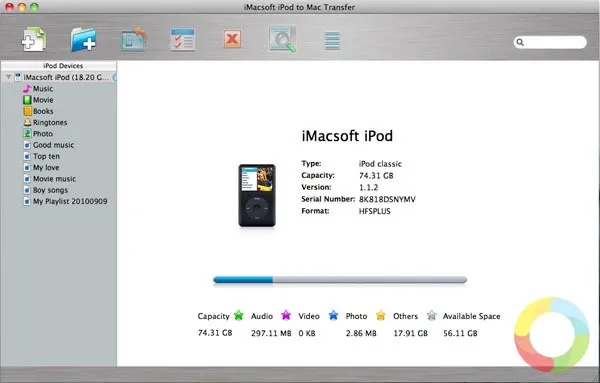Click the red X delete icon
The image size is (600, 383).
232,39
